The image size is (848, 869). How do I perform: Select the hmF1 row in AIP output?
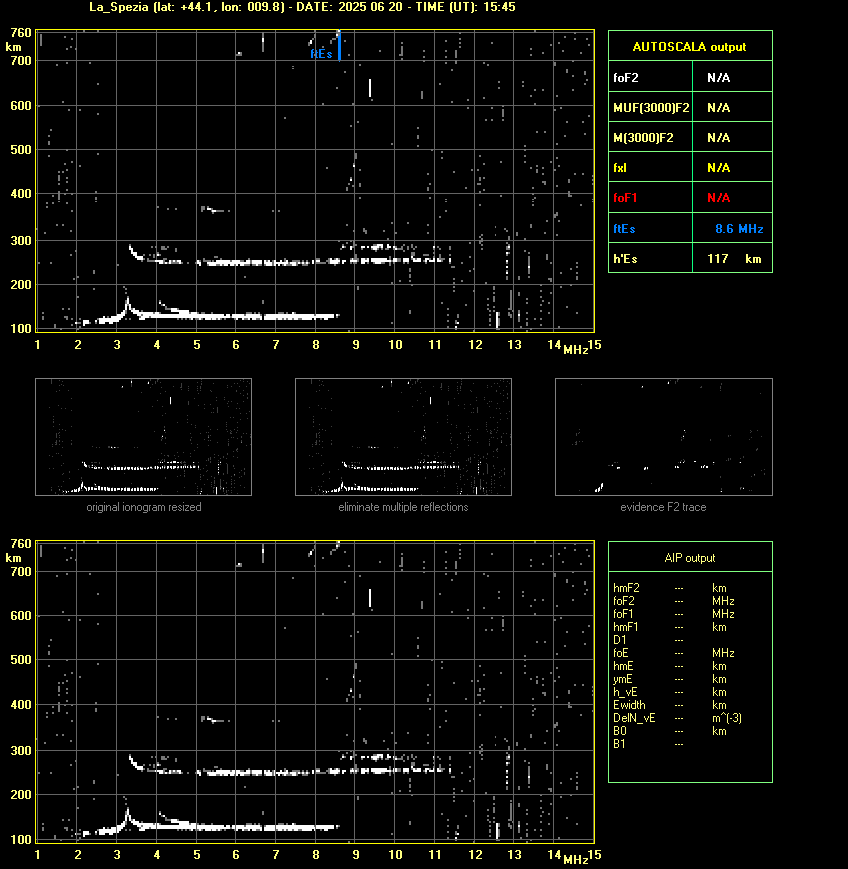(x=677, y=627)
